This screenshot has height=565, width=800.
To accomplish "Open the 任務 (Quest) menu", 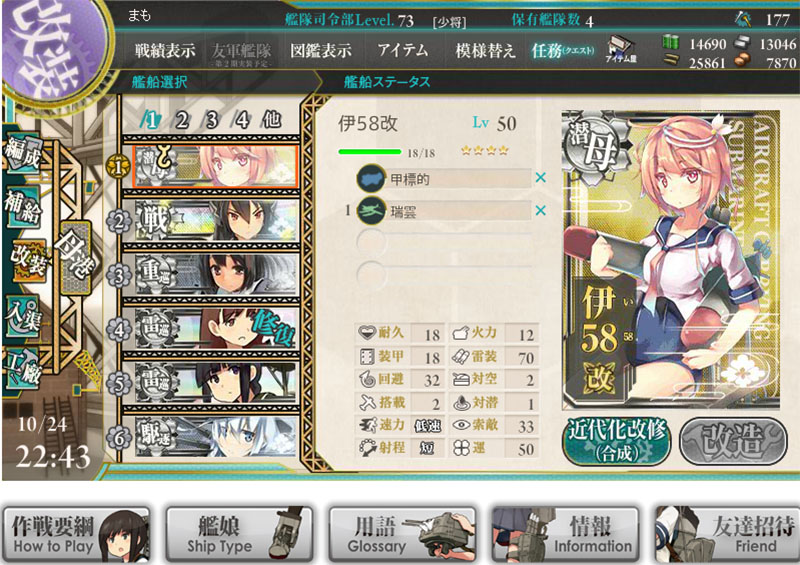I will 563,51.
